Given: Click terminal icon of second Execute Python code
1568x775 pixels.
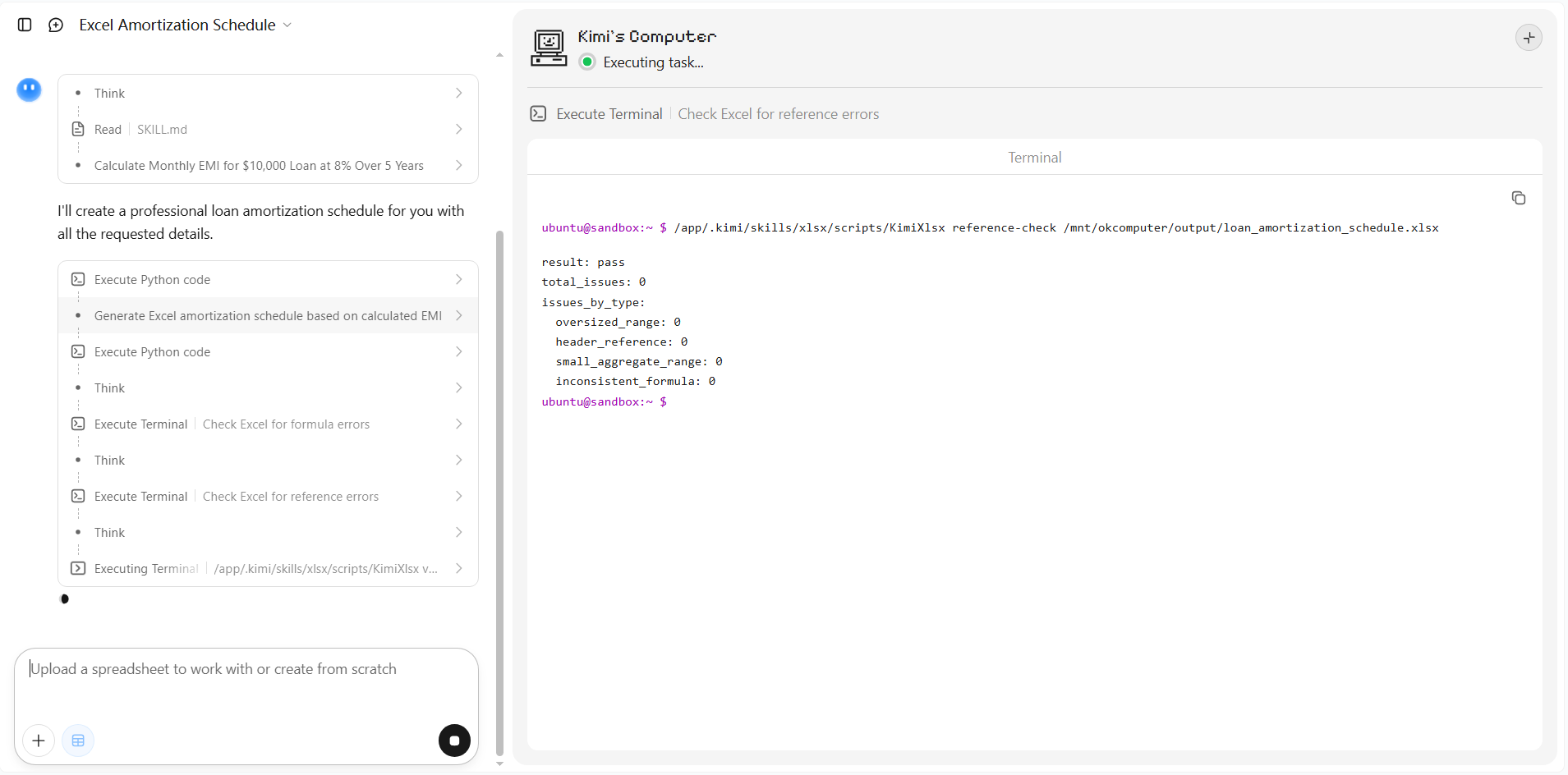Looking at the screenshot, I should point(78,351).
